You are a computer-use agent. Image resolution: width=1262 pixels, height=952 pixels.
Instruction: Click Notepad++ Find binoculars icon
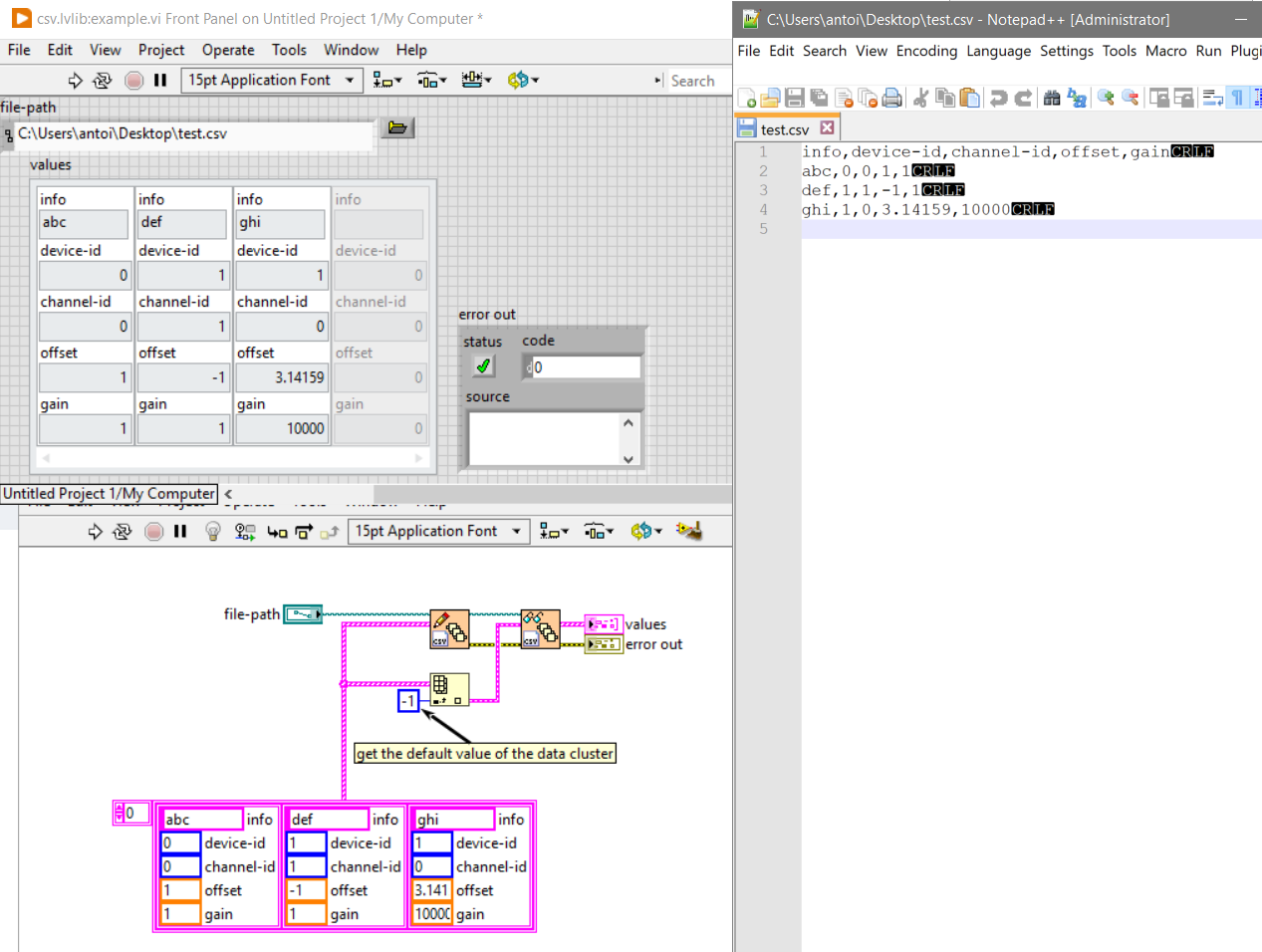tap(1052, 98)
